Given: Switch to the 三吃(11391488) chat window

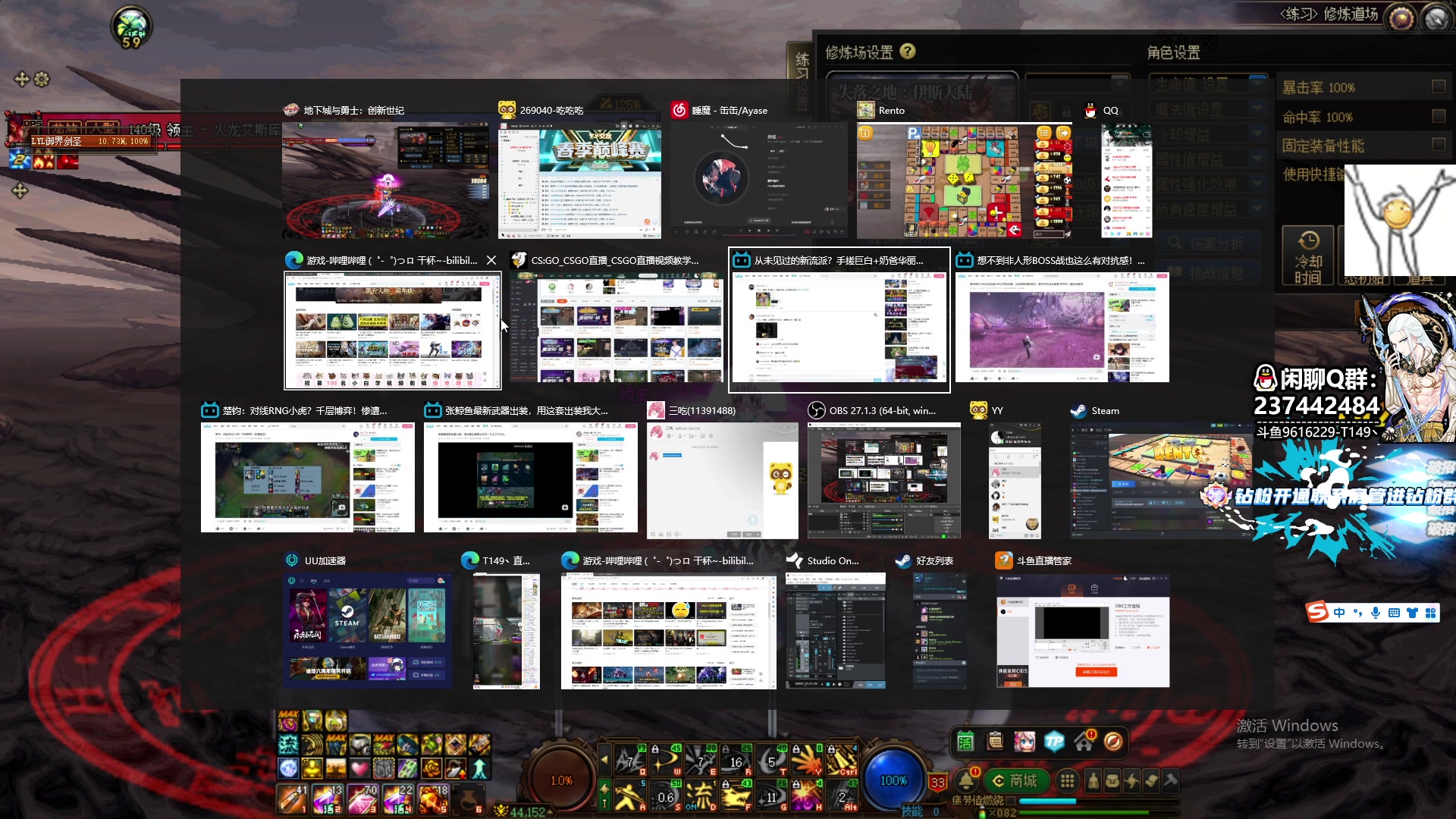Looking at the screenshot, I should click(723, 481).
